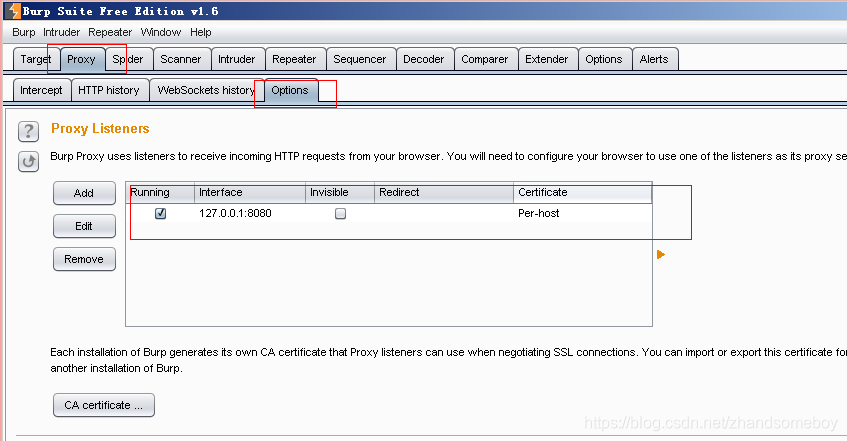Open the Decoder tab
The image size is (847, 441).
coord(424,59)
